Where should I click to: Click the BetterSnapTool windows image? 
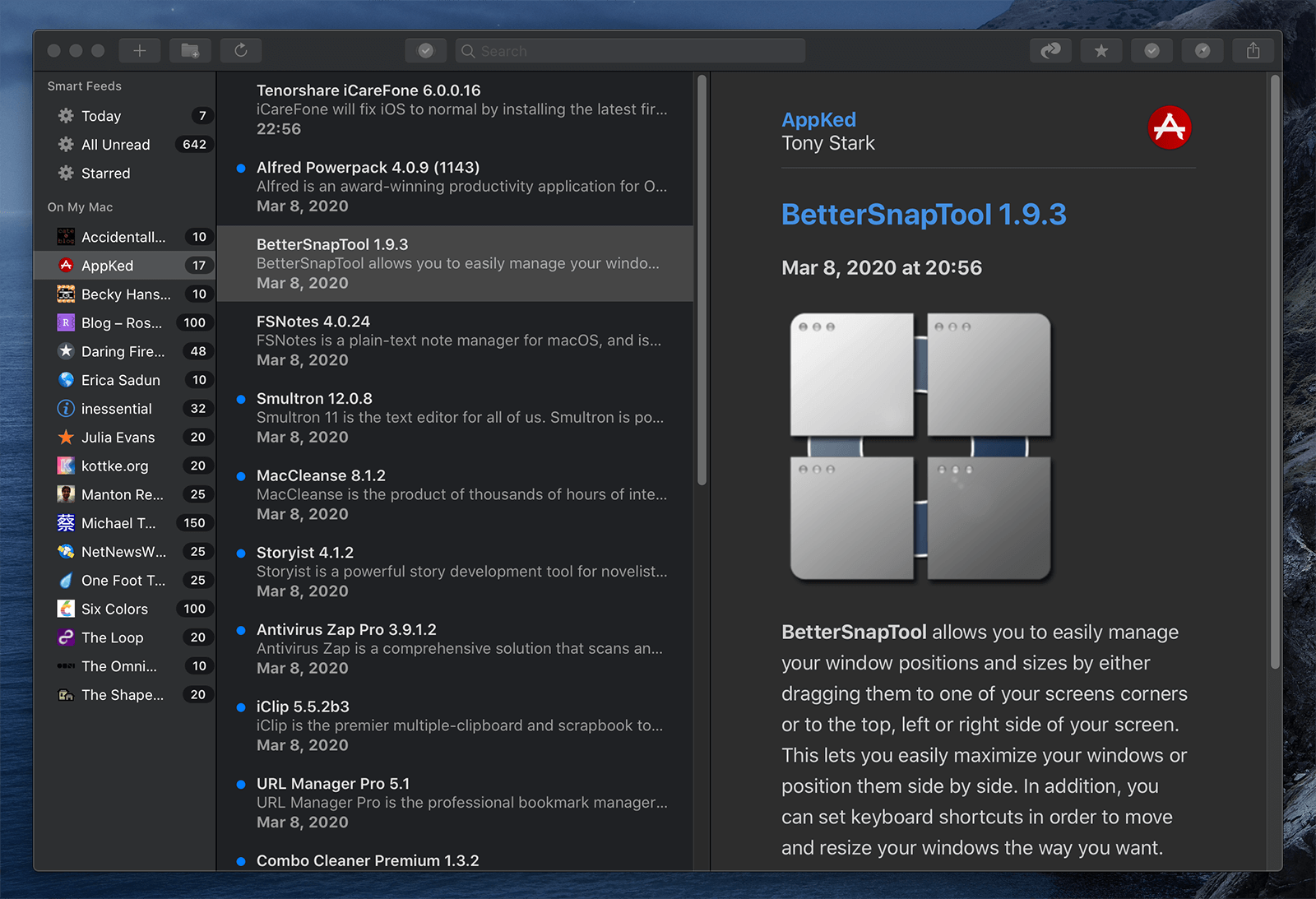click(x=920, y=447)
